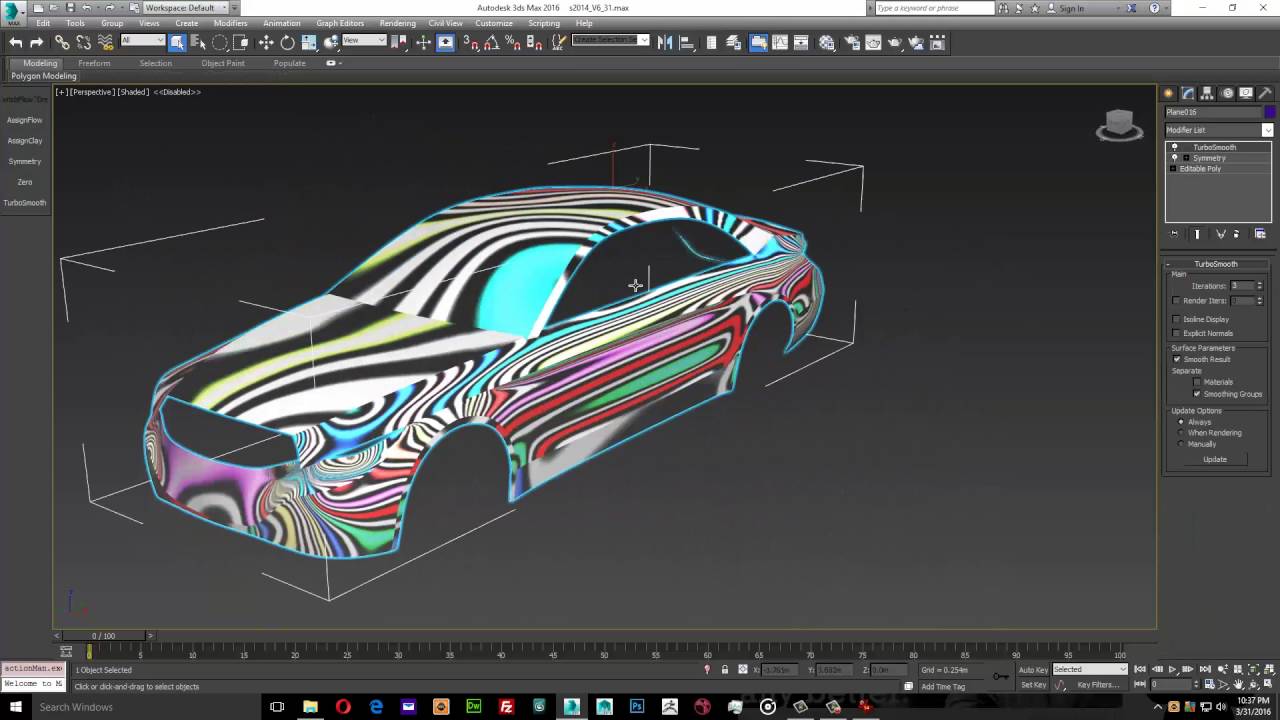Toggle the Smooth Result checkbox
This screenshot has height=720, width=1280.
tap(1177, 359)
